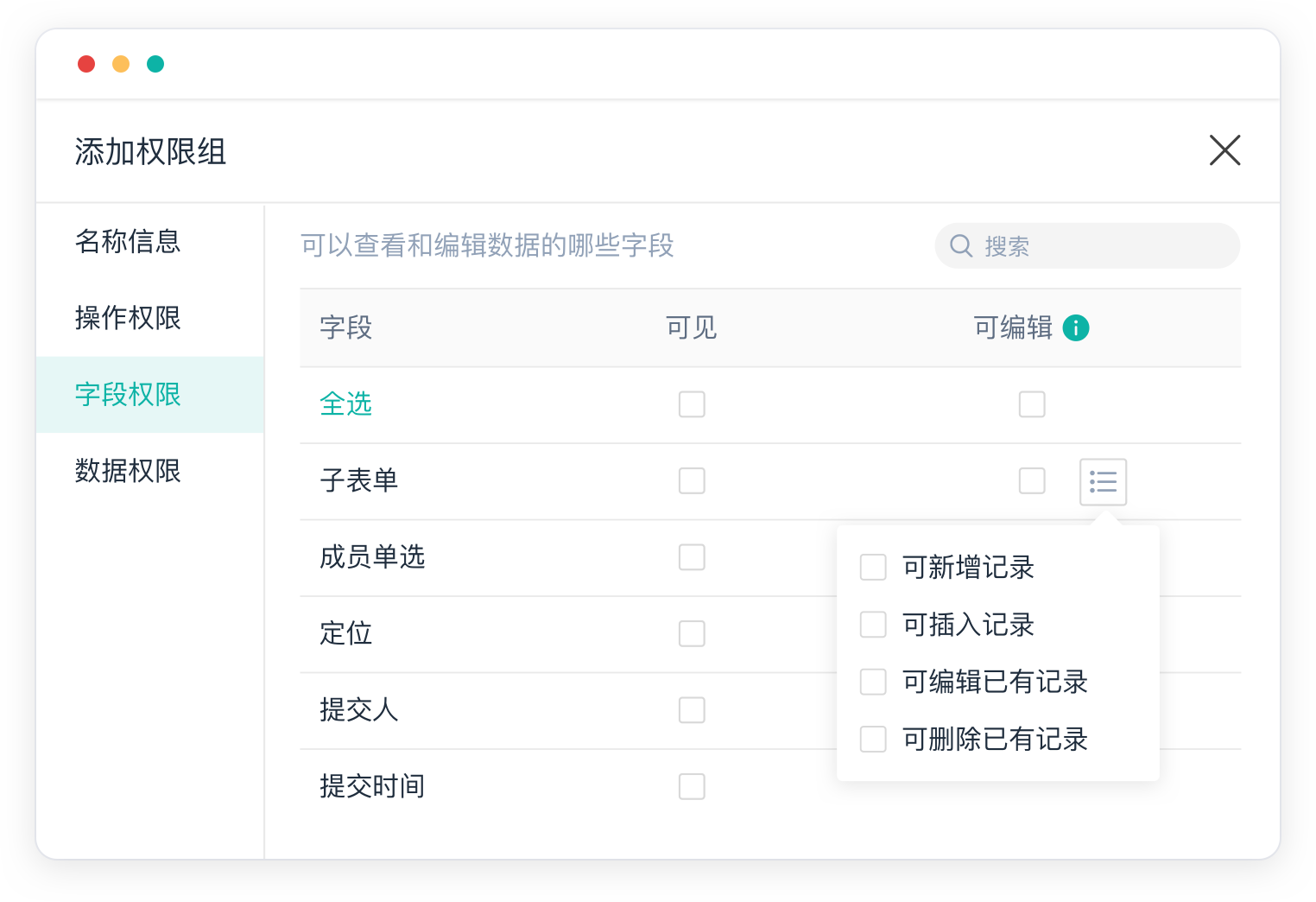The width and height of the screenshot is (1316, 902).
Task: Click the info icon next to 可编辑
Action: (1075, 328)
